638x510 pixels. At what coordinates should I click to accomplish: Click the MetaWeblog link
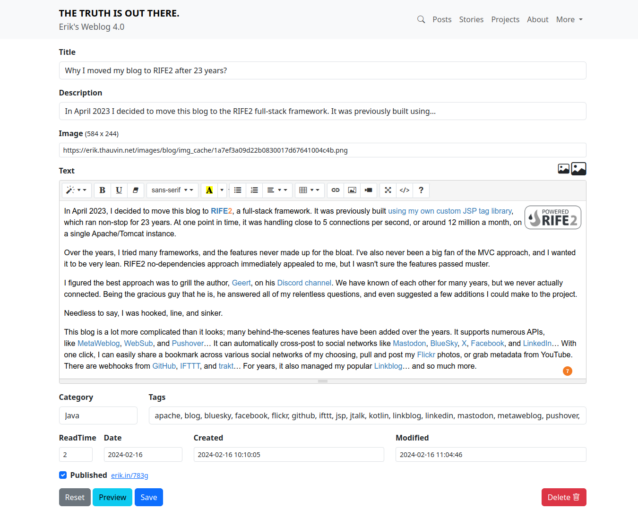point(98,344)
